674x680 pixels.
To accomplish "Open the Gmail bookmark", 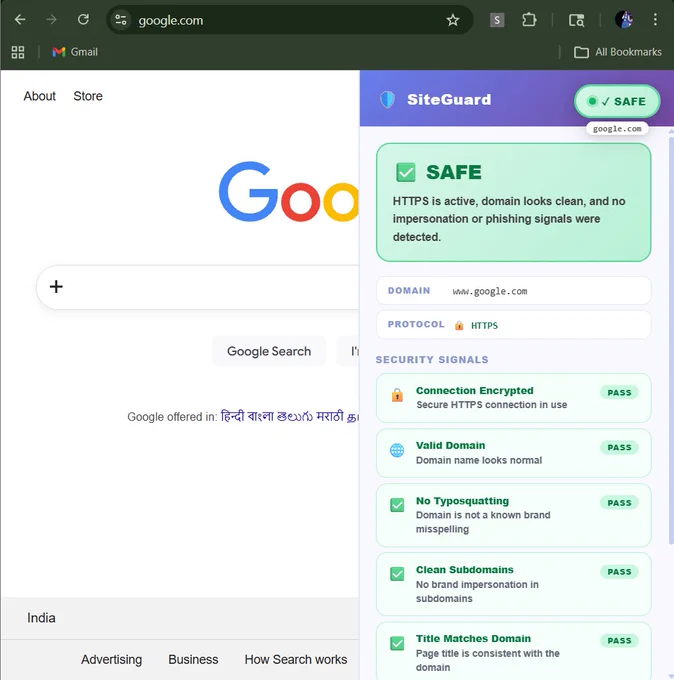I will (75, 52).
